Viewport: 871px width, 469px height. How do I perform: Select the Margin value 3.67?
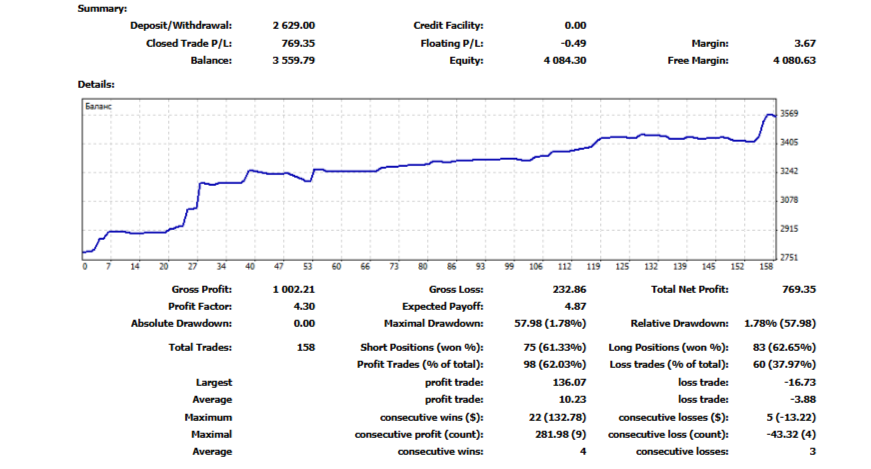pyautogui.click(x=805, y=43)
